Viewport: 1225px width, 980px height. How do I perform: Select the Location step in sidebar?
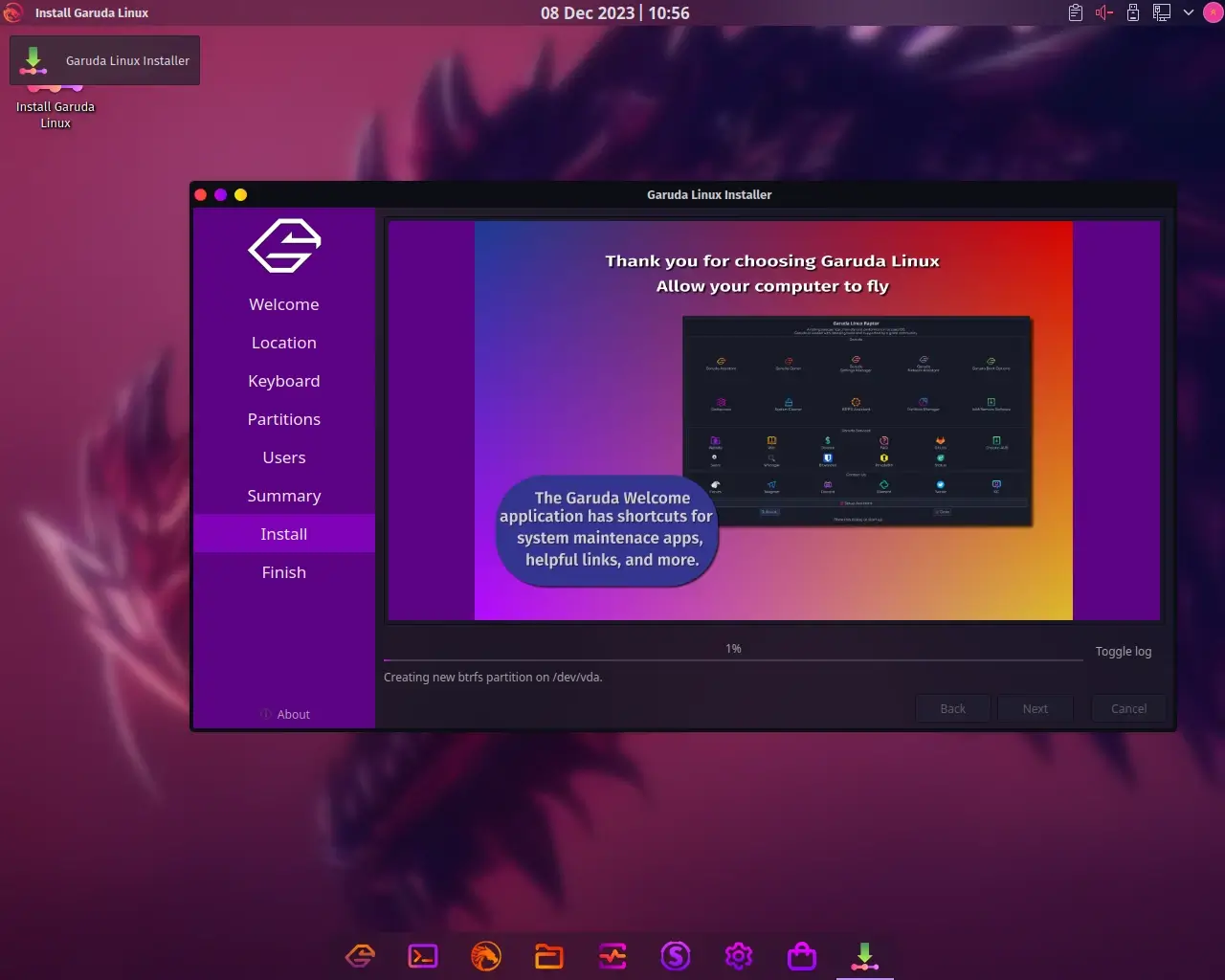pyautogui.click(x=284, y=343)
